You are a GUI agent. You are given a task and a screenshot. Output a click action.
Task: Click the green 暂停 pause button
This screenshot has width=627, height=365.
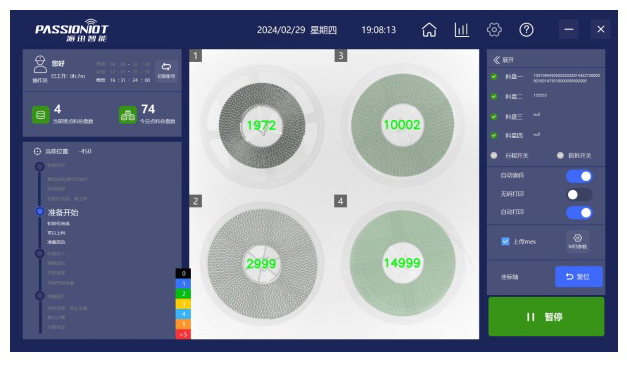(546, 317)
